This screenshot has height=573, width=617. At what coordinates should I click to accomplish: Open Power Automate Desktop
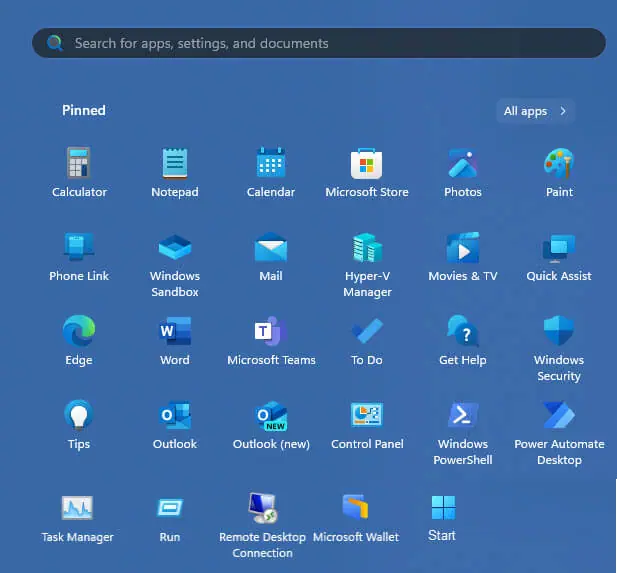[559, 432]
